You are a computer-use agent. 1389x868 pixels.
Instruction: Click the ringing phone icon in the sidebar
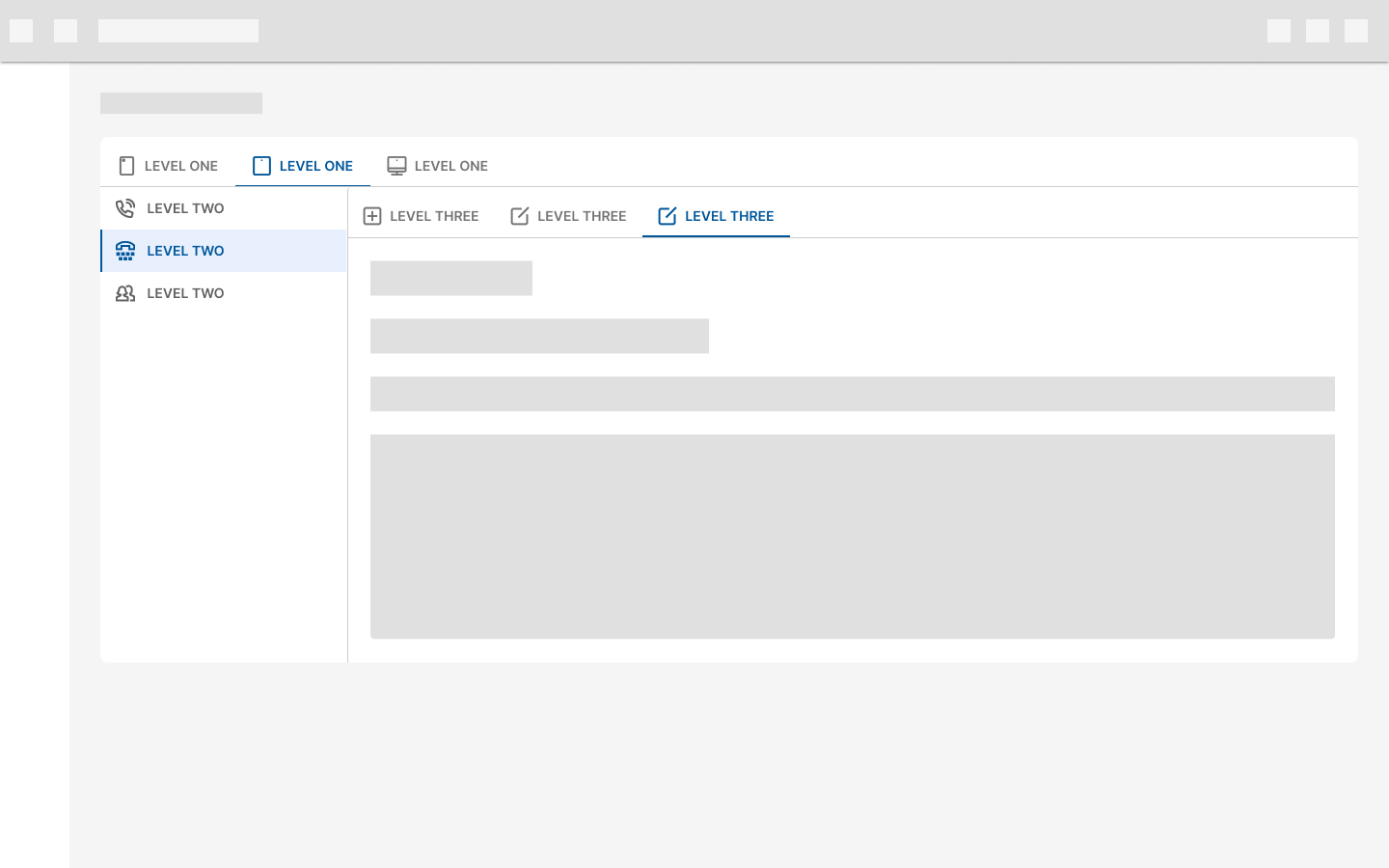[124, 207]
